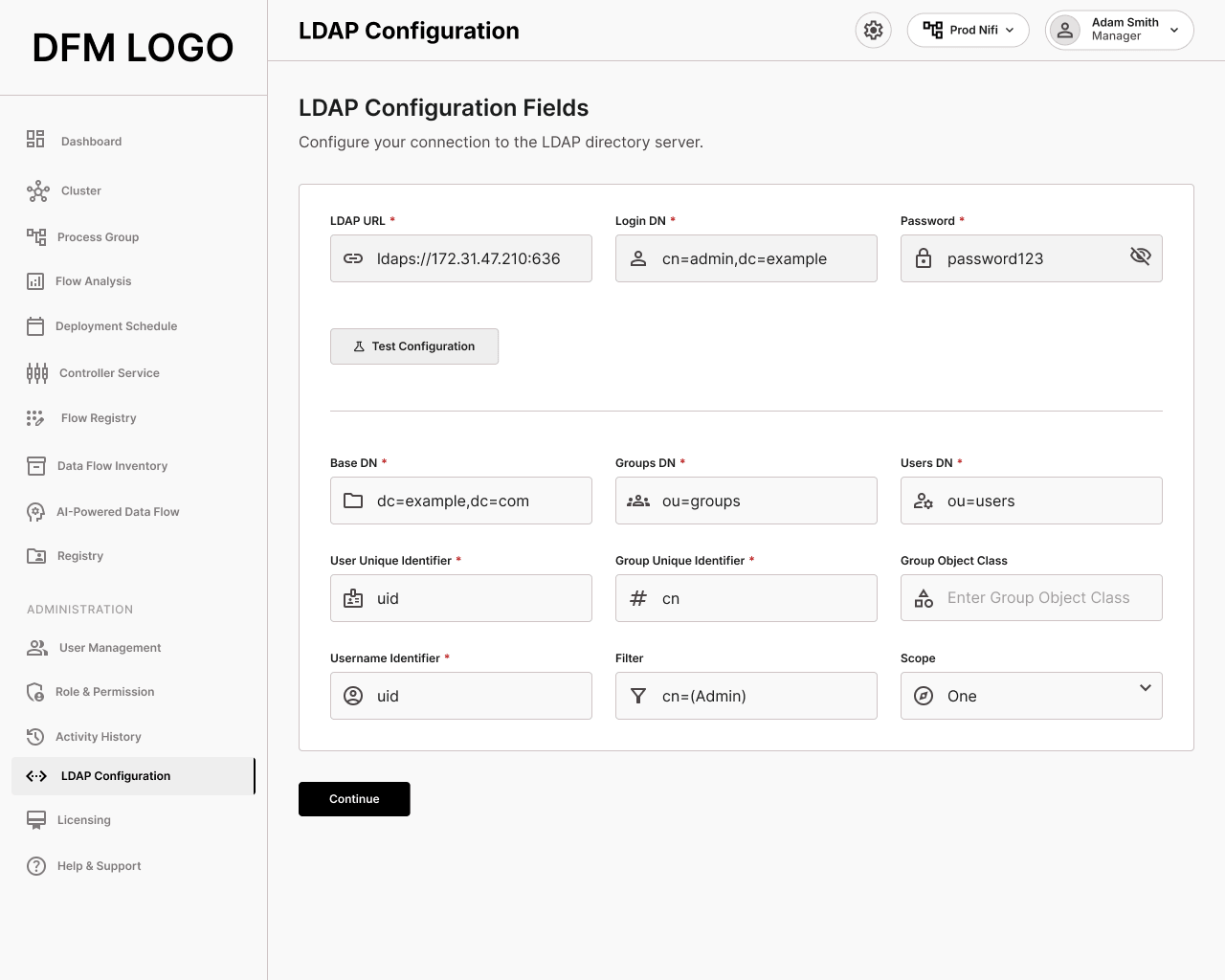Click the User Management people icon
Viewport: 1225px width, 980px height.
click(37, 648)
